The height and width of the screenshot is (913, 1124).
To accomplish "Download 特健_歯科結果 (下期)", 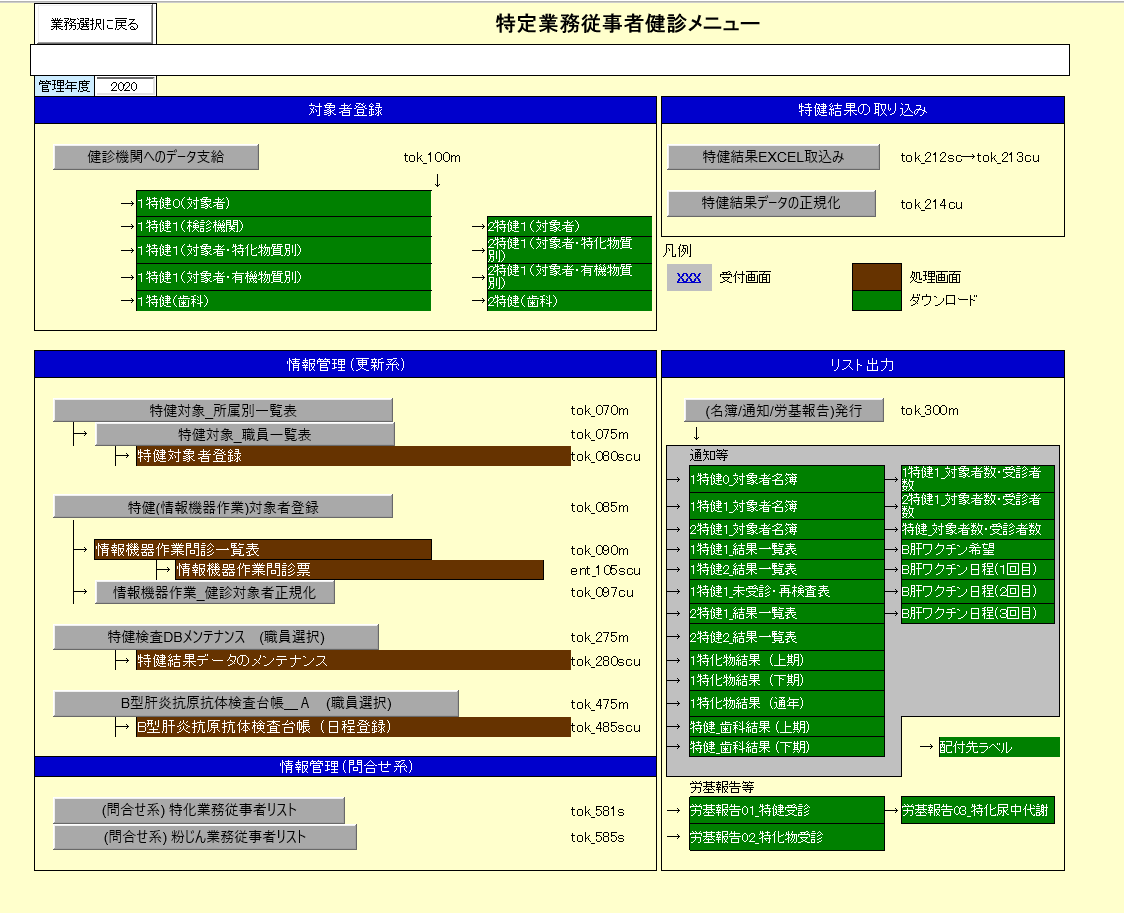I will (786, 747).
